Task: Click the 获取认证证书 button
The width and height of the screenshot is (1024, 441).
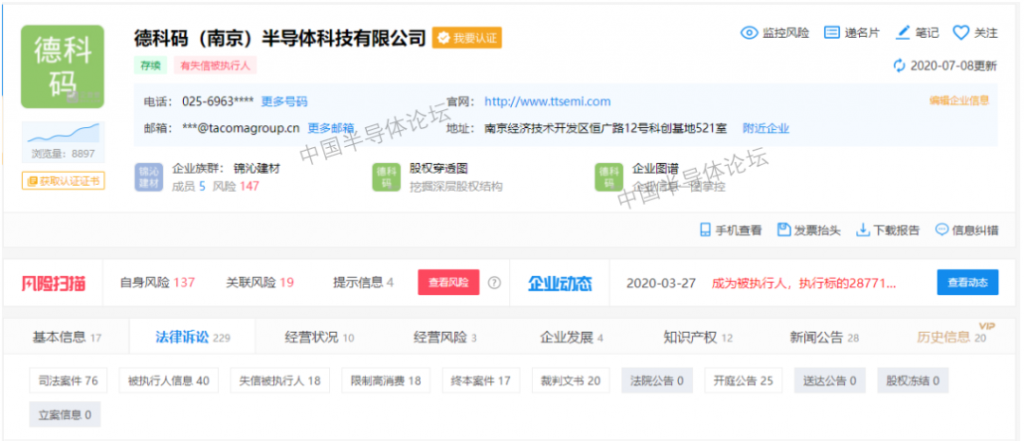Action: [x=63, y=181]
